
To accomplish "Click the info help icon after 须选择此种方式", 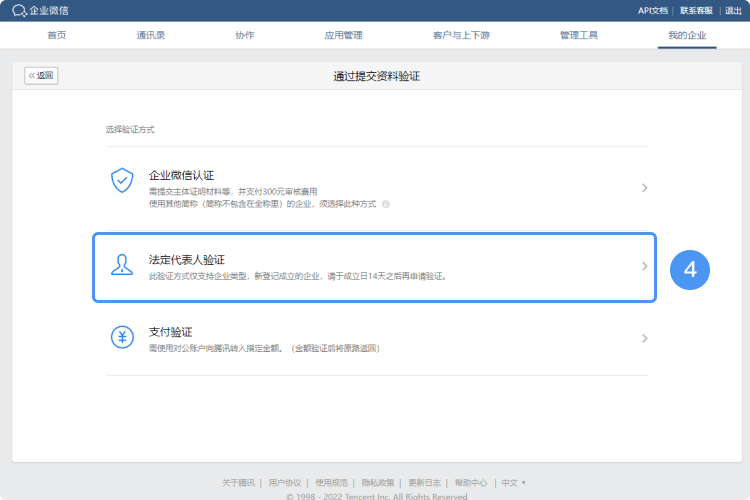I will point(386,203).
